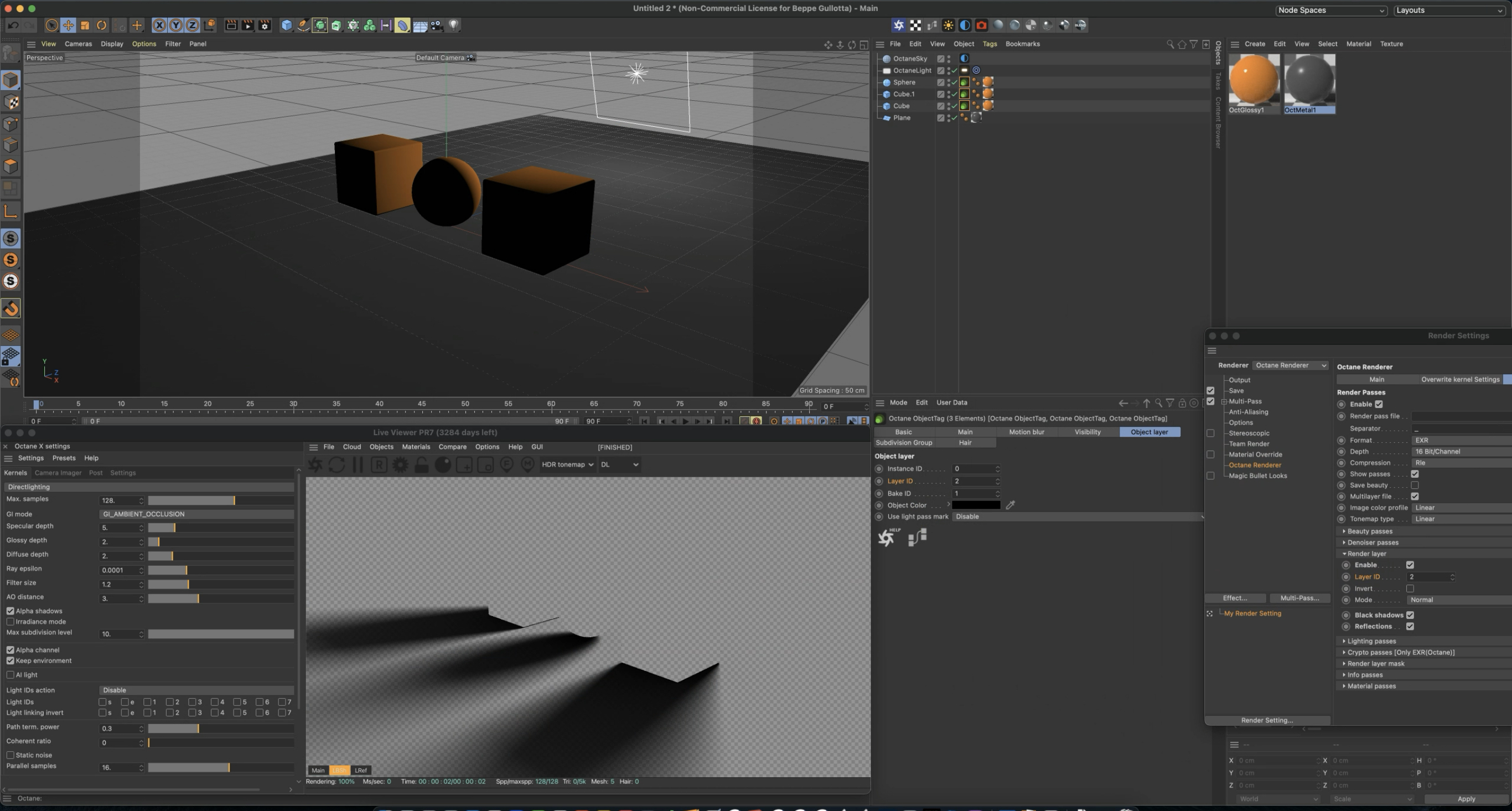Click the Live Viewer lock resolution icon

coord(421,464)
